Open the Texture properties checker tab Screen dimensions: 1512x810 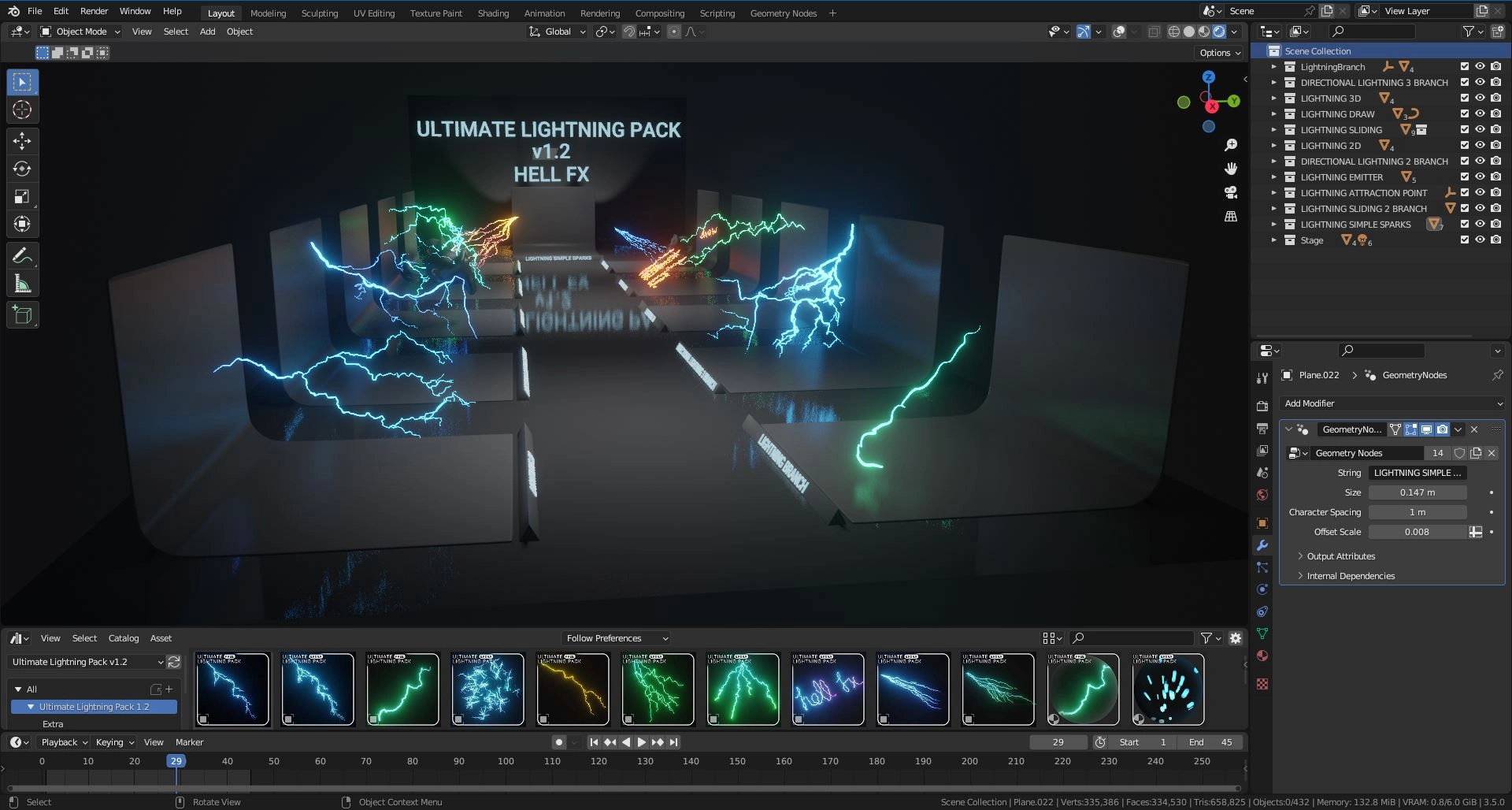point(1262,684)
